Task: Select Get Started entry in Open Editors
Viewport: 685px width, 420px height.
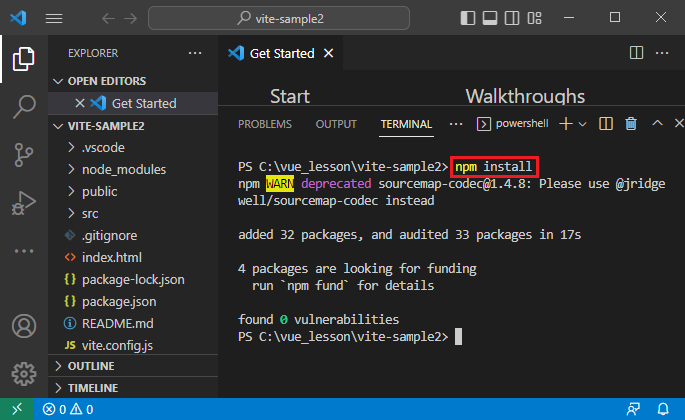Action: pyautogui.click(x=133, y=103)
